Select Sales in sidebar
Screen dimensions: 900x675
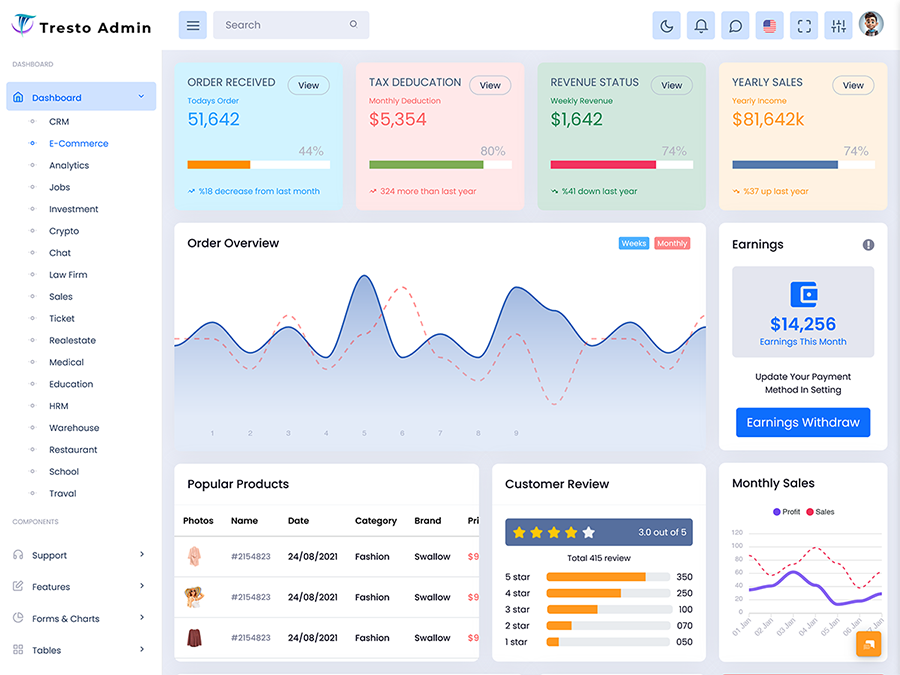point(61,296)
